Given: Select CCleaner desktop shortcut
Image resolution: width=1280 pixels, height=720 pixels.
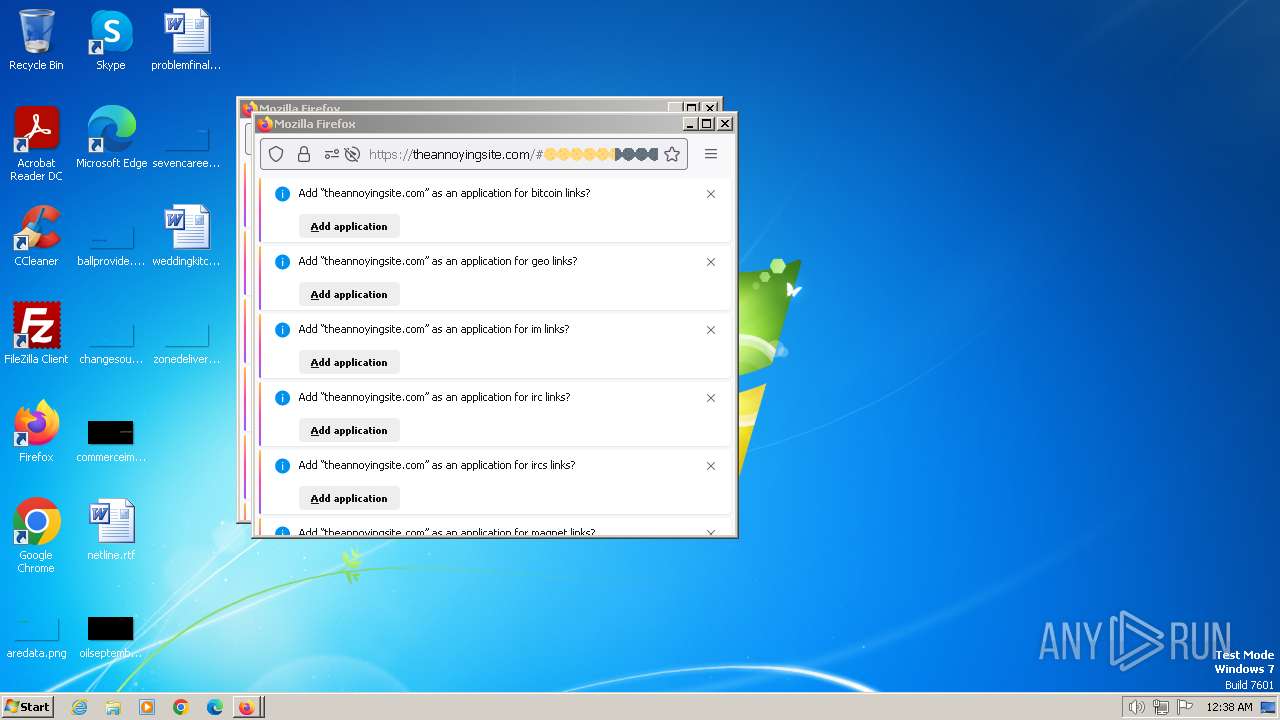Looking at the screenshot, I should [36, 236].
